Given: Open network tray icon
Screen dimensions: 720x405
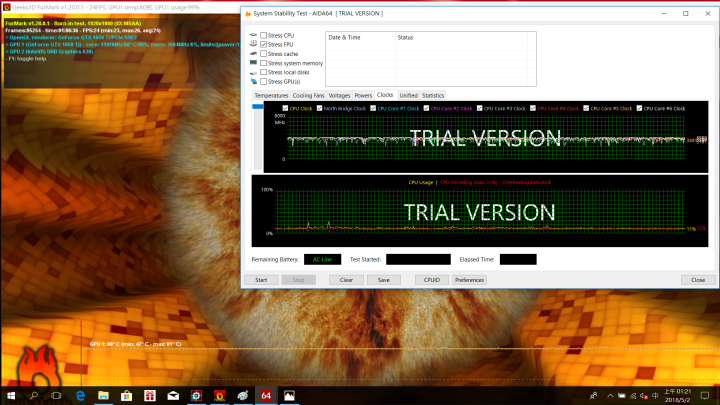Looking at the screenshot, I should pyautogui.click(x=633, y=395).
